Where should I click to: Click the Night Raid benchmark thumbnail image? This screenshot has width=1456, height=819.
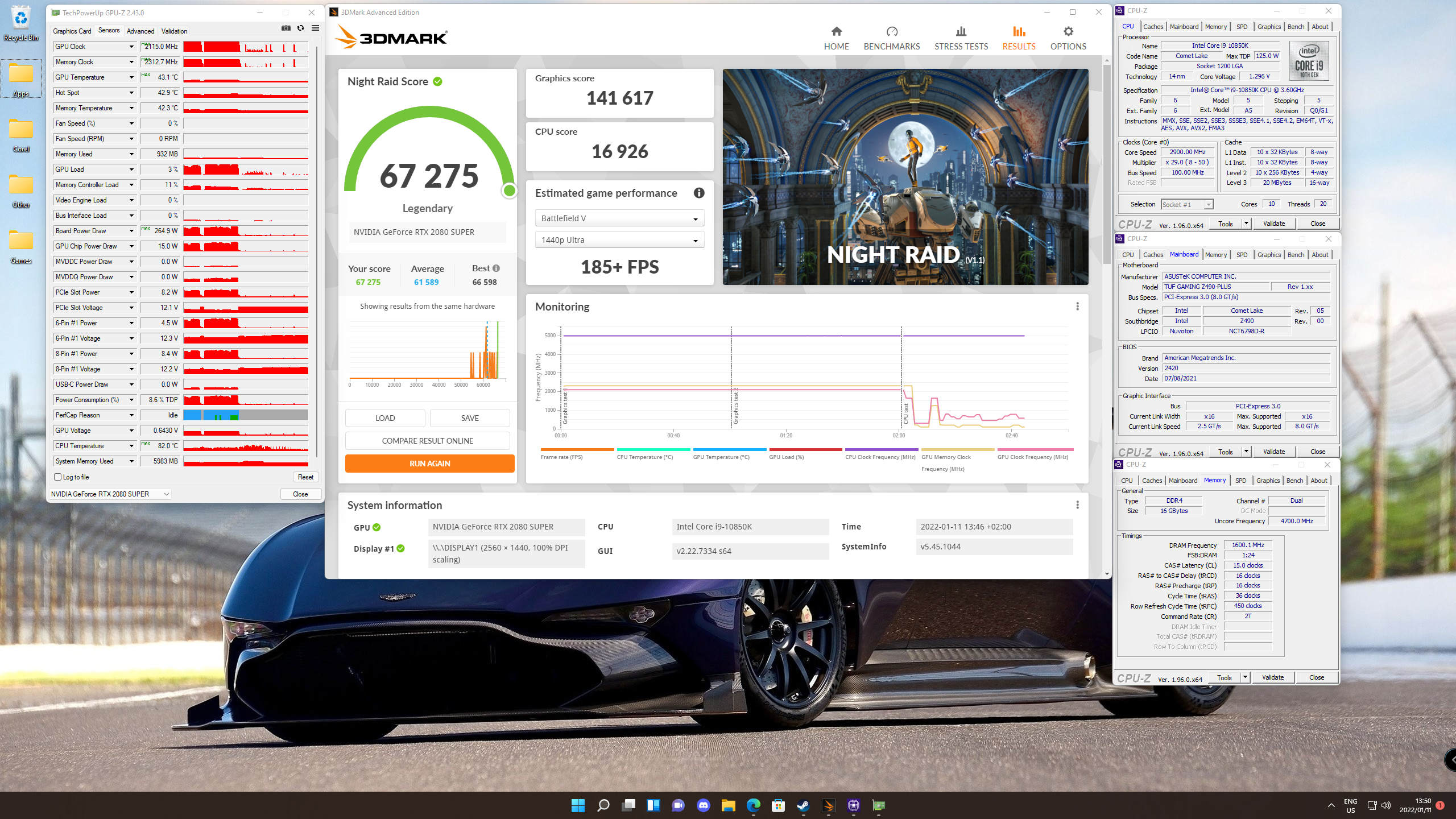point(905,177)
